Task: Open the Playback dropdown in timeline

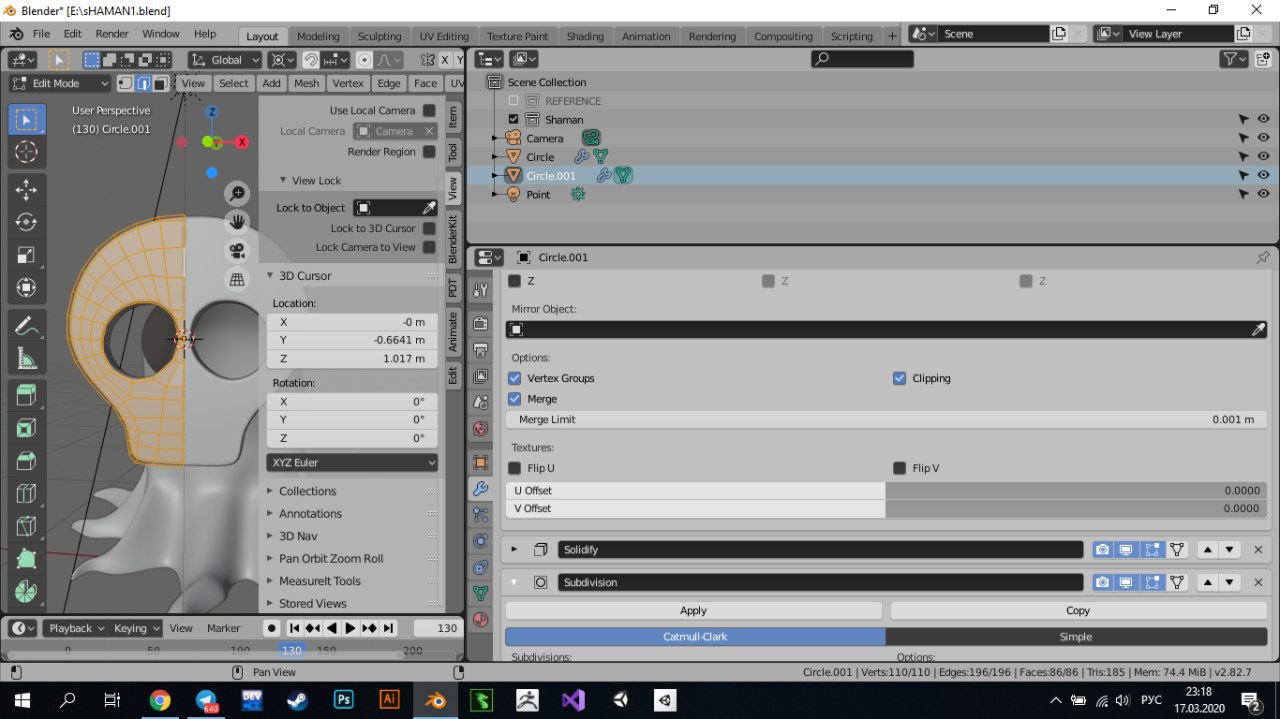Action: 77,628
